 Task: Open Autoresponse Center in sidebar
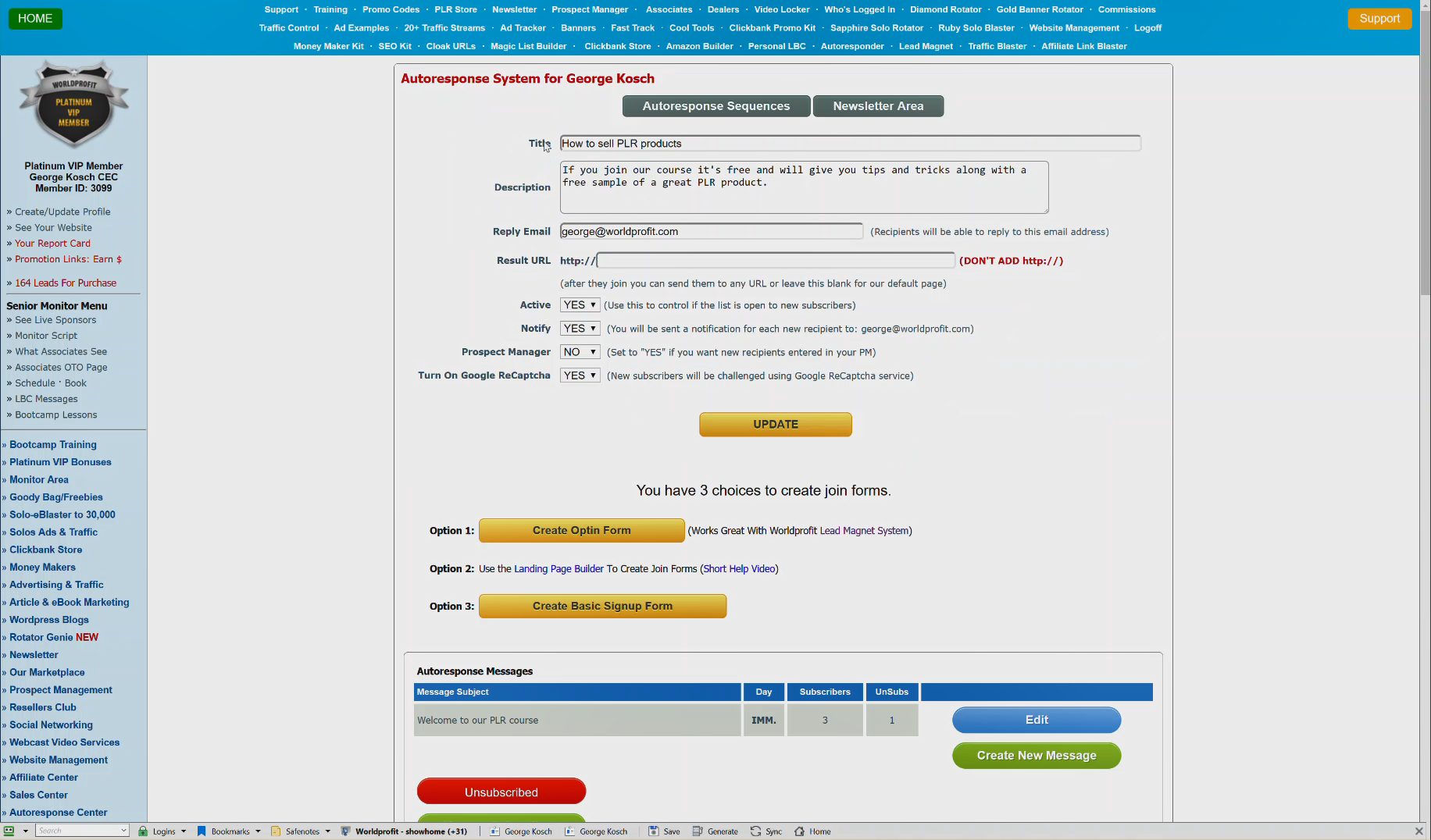(59, 813)
